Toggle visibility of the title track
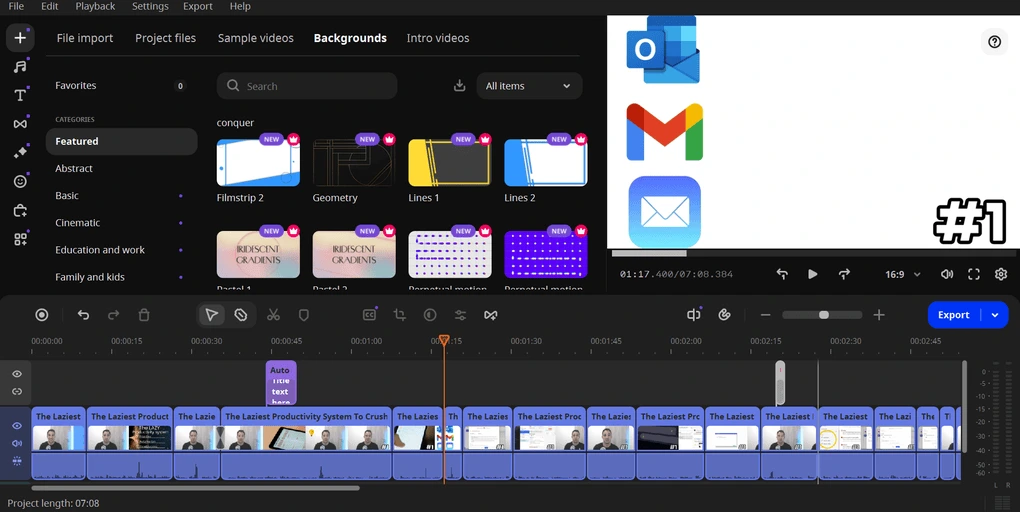1020x512 pixels. [17, 374]
